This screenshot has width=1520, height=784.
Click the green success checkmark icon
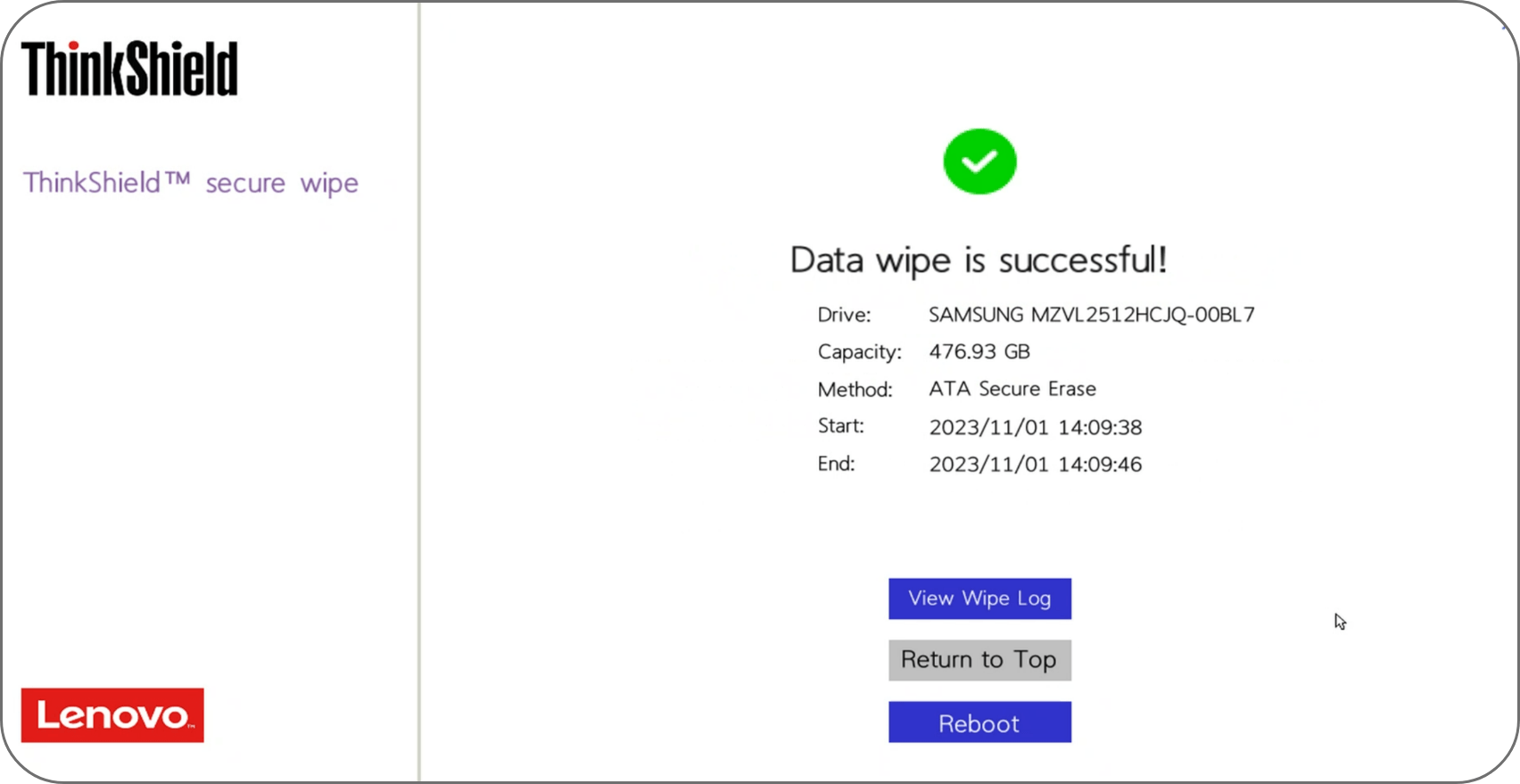tap(979, 161)
